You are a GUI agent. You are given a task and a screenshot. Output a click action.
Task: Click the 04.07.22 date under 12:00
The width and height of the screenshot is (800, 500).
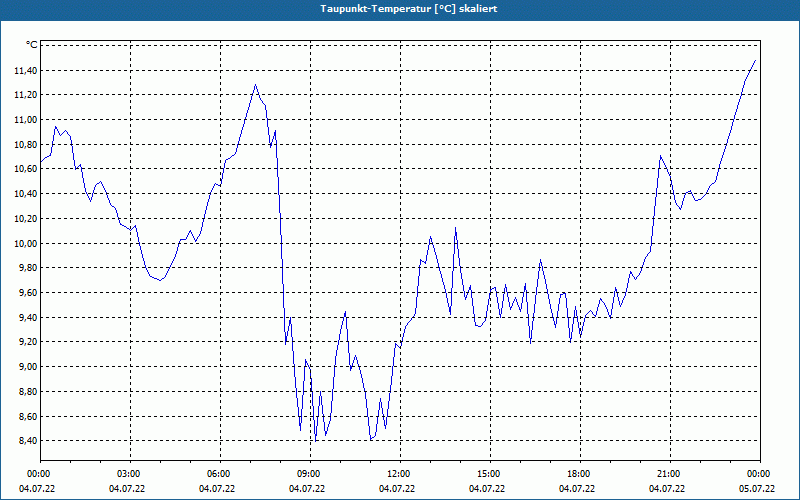(396, 489)
